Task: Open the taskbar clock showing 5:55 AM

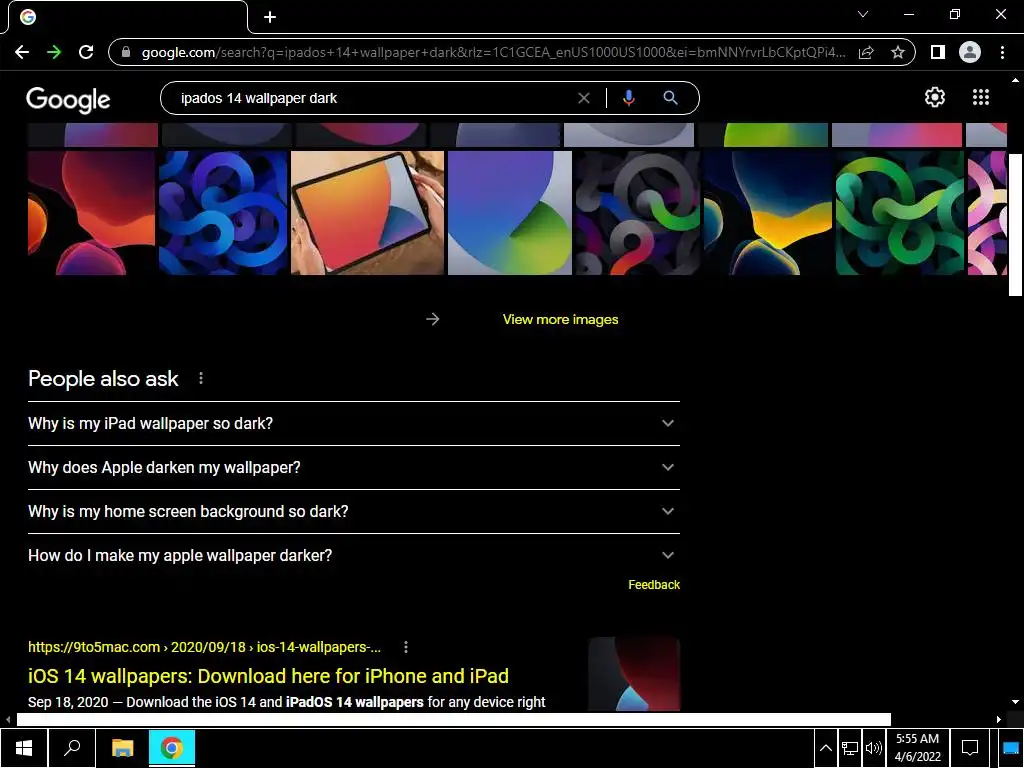Action: [917, 748]
